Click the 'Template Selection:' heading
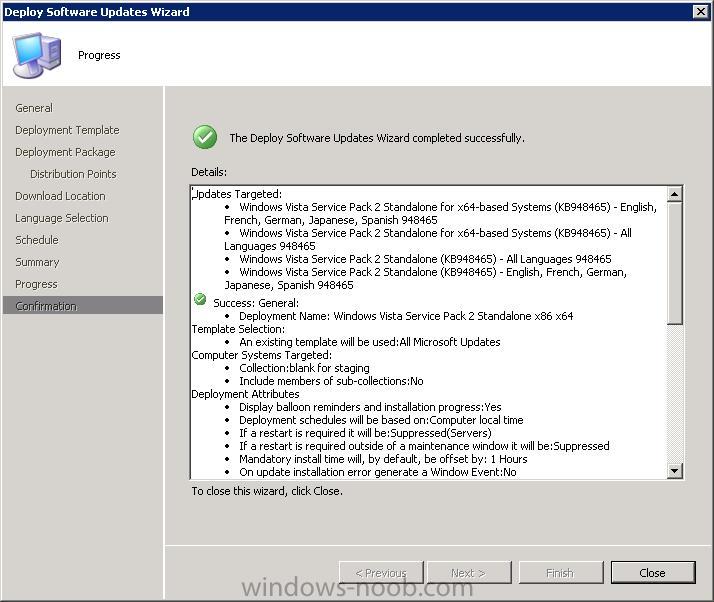This screenshot has height=602, width=714. pyautogui.click(x=238, y=329)
